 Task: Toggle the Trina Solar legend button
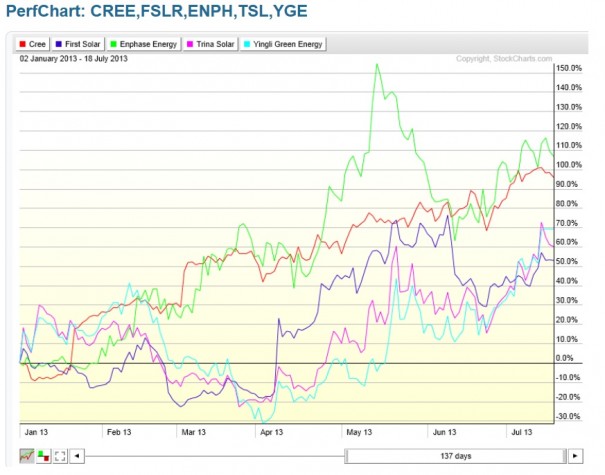click(x=211, y=44)
